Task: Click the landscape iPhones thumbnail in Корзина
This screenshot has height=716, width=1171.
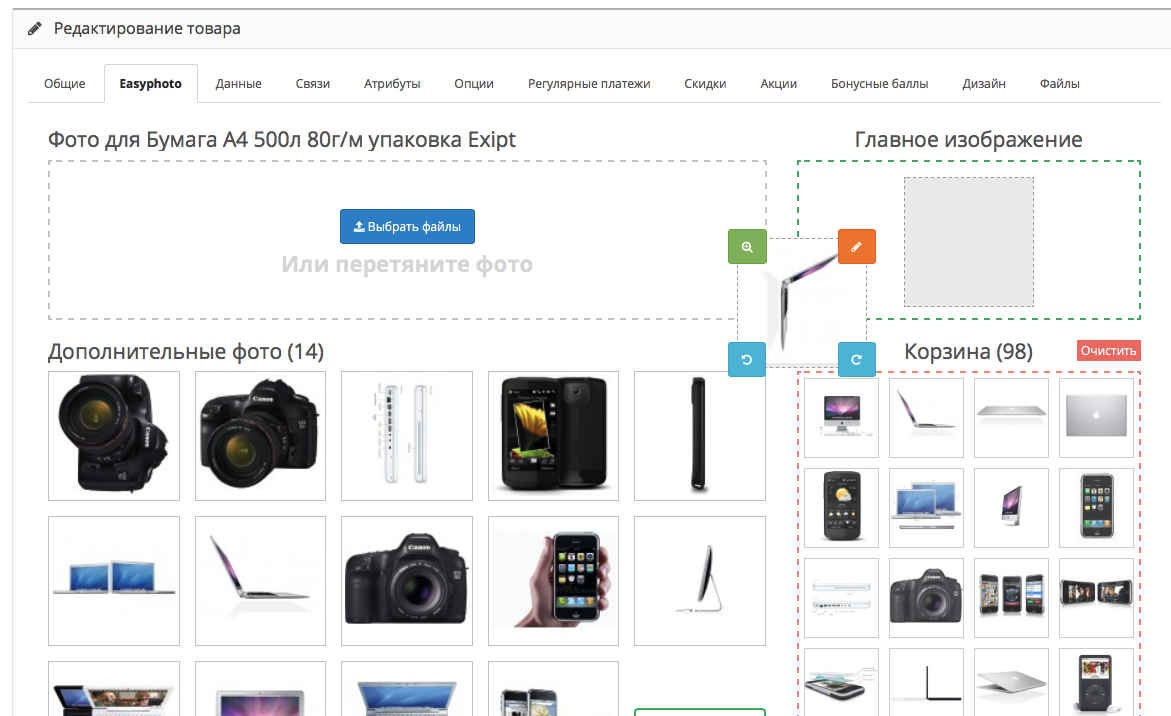Action: click(1096, 597)
